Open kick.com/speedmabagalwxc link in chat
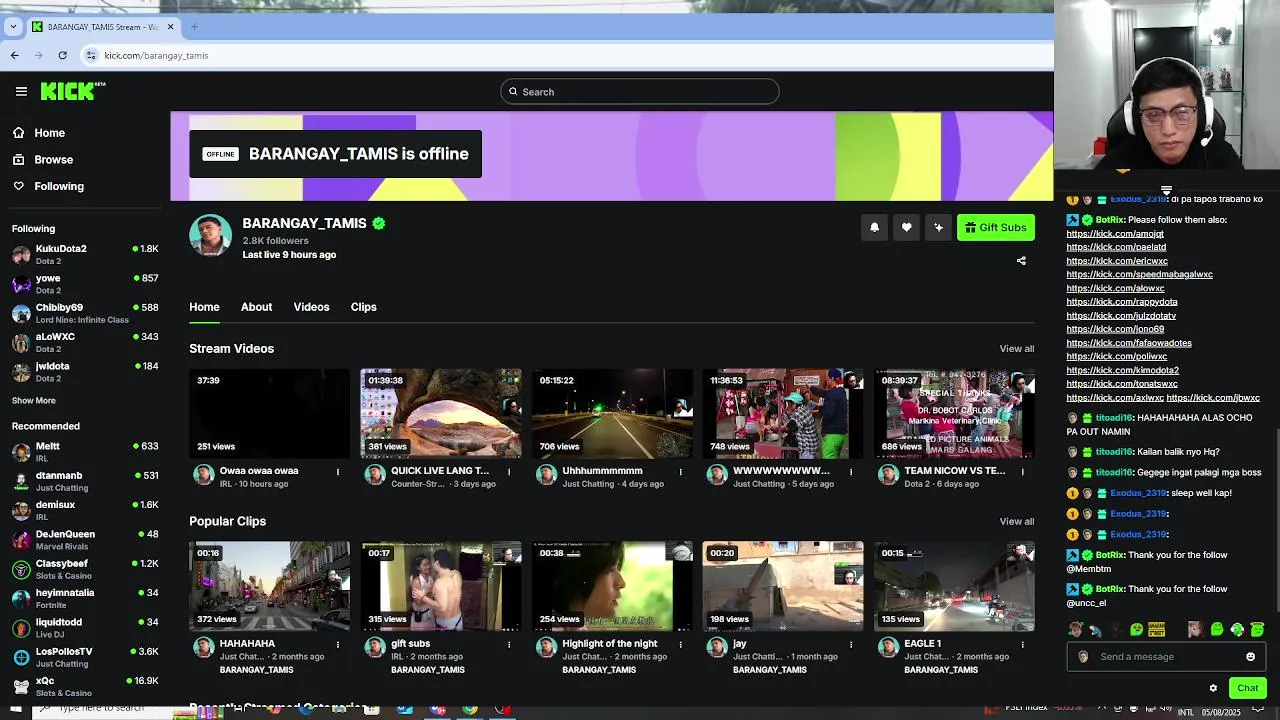 [x=1139, y=275]
